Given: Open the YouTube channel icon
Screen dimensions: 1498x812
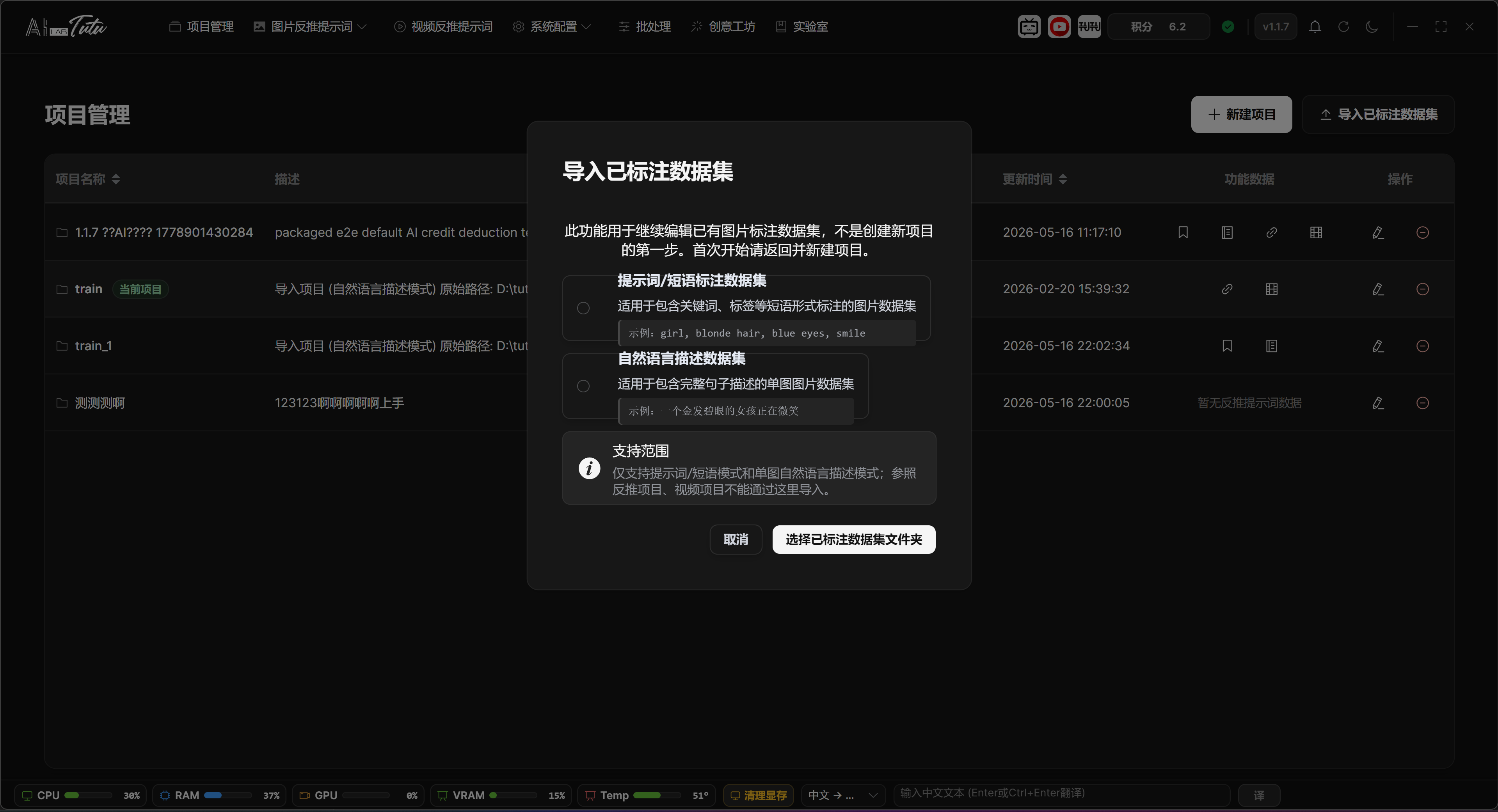Looking at the screenshot, I should click(x=1059, y=27).
